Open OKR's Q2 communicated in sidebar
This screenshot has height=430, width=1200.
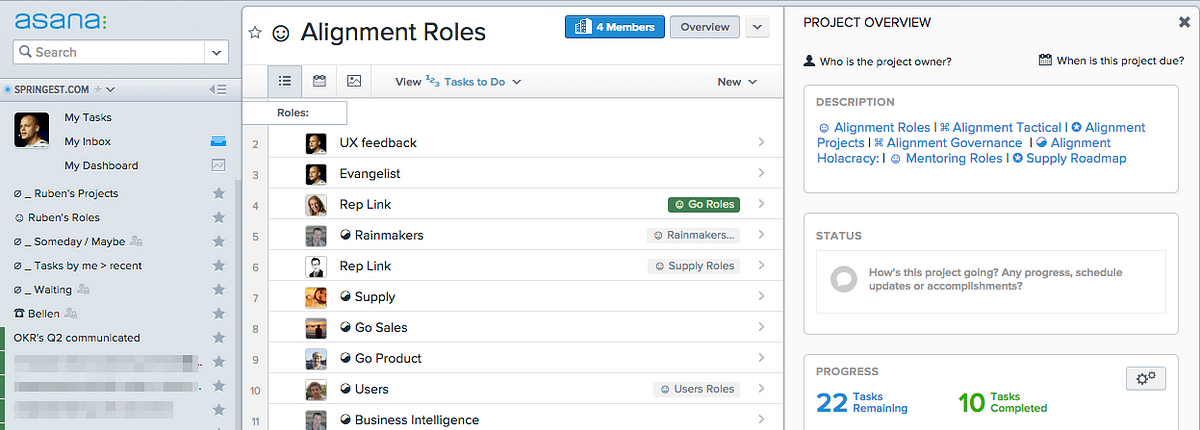click(x=77, y=337)
